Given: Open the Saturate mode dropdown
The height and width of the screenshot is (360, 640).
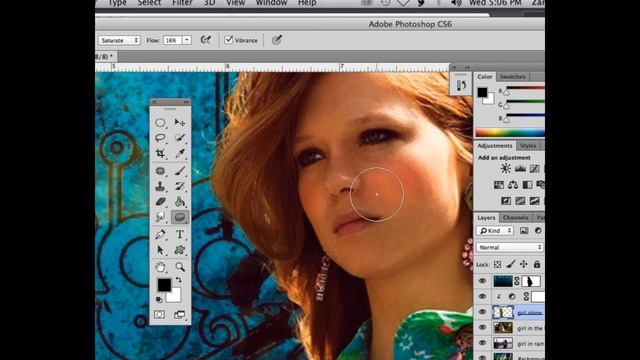Looking at the screenshot, I should [x=119, y=40].
